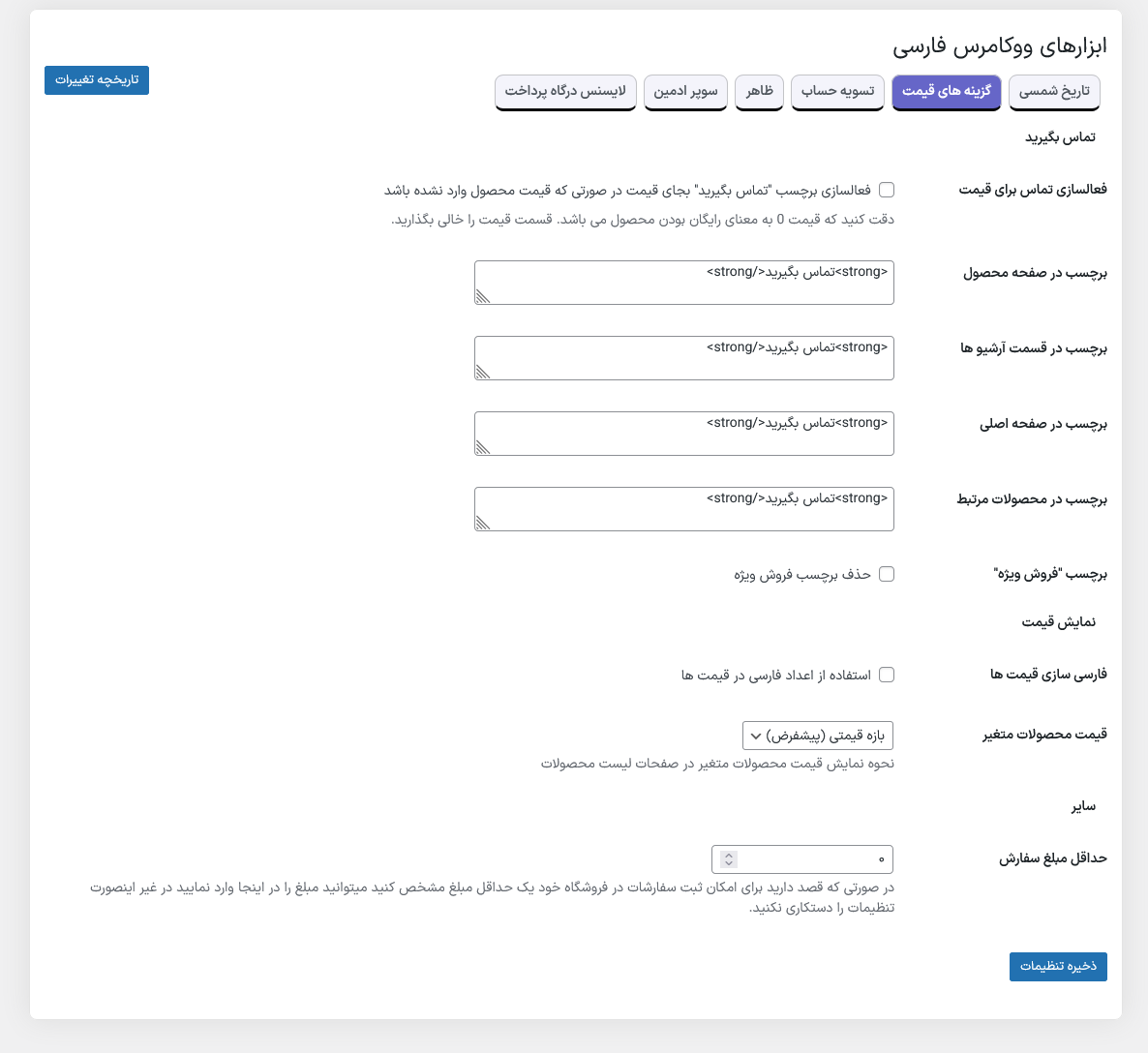Screen dimensions: 1148x1053
Task: Grab the related products textarea resize handle
Action: pos(482,523)
